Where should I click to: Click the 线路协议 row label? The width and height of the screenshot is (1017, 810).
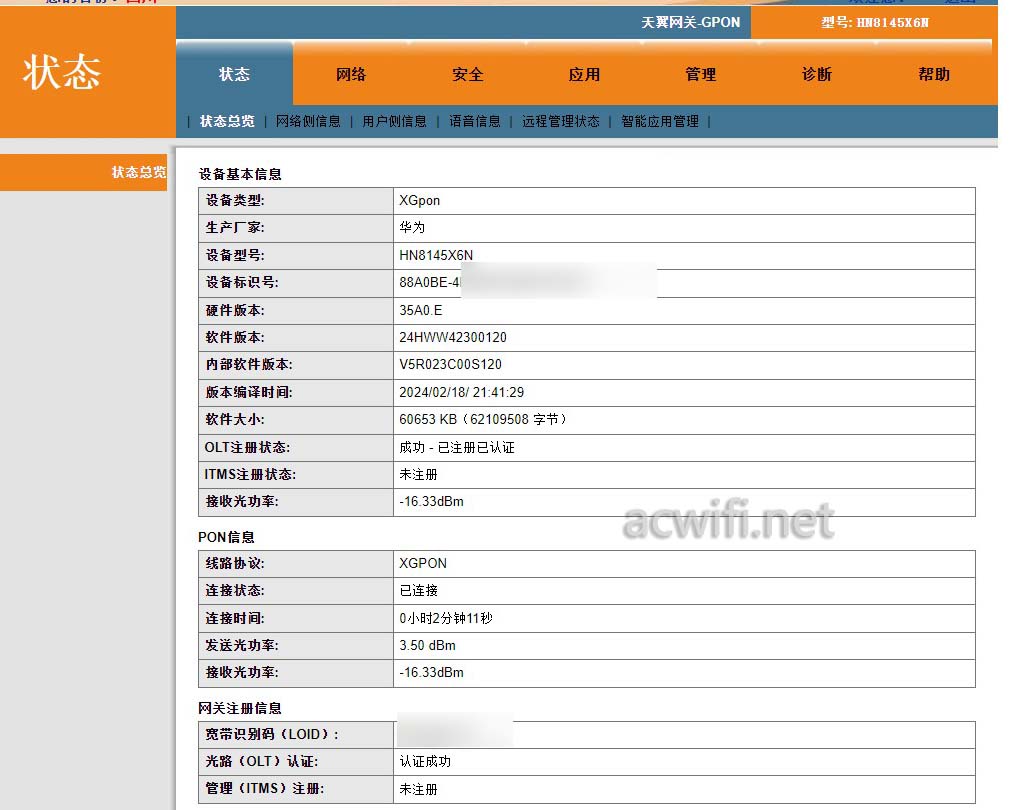coord(235,563)
